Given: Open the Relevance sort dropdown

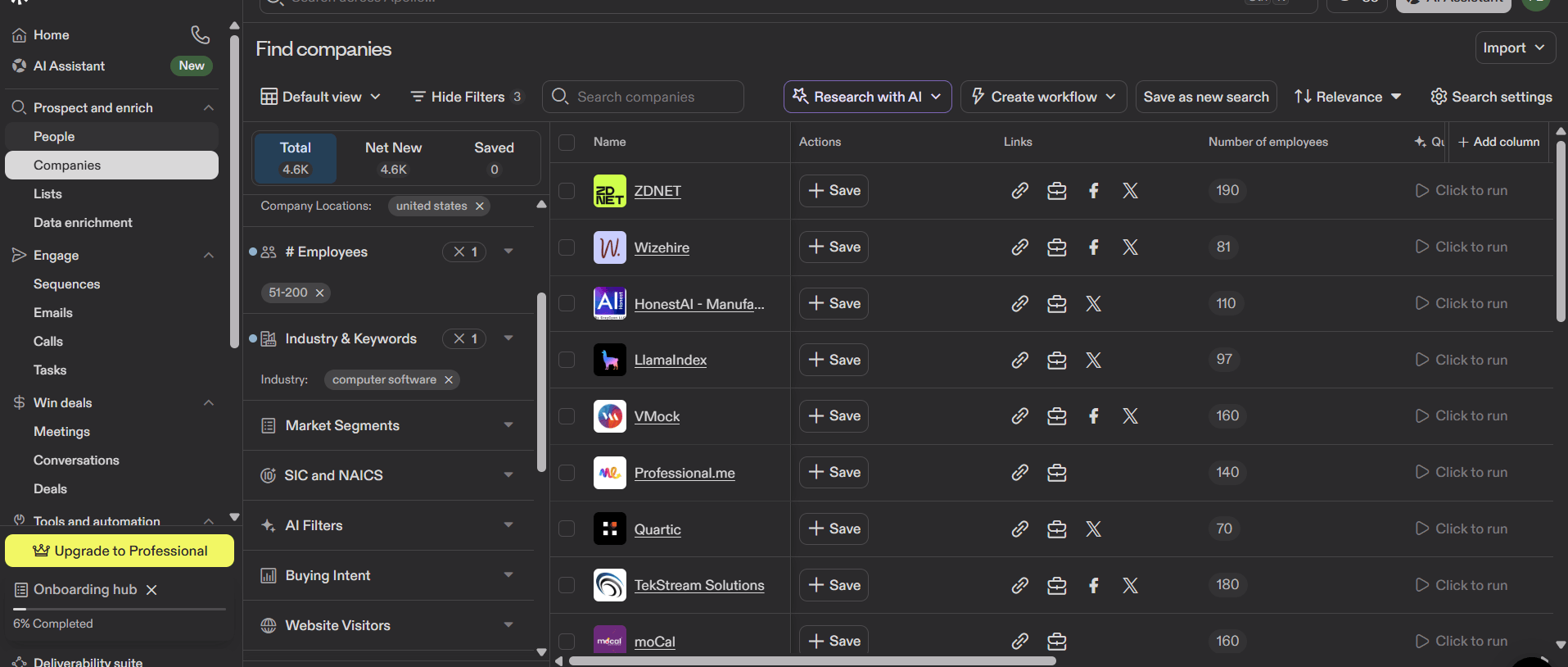Looking at the screenshot, I should tap(1348, 97).
